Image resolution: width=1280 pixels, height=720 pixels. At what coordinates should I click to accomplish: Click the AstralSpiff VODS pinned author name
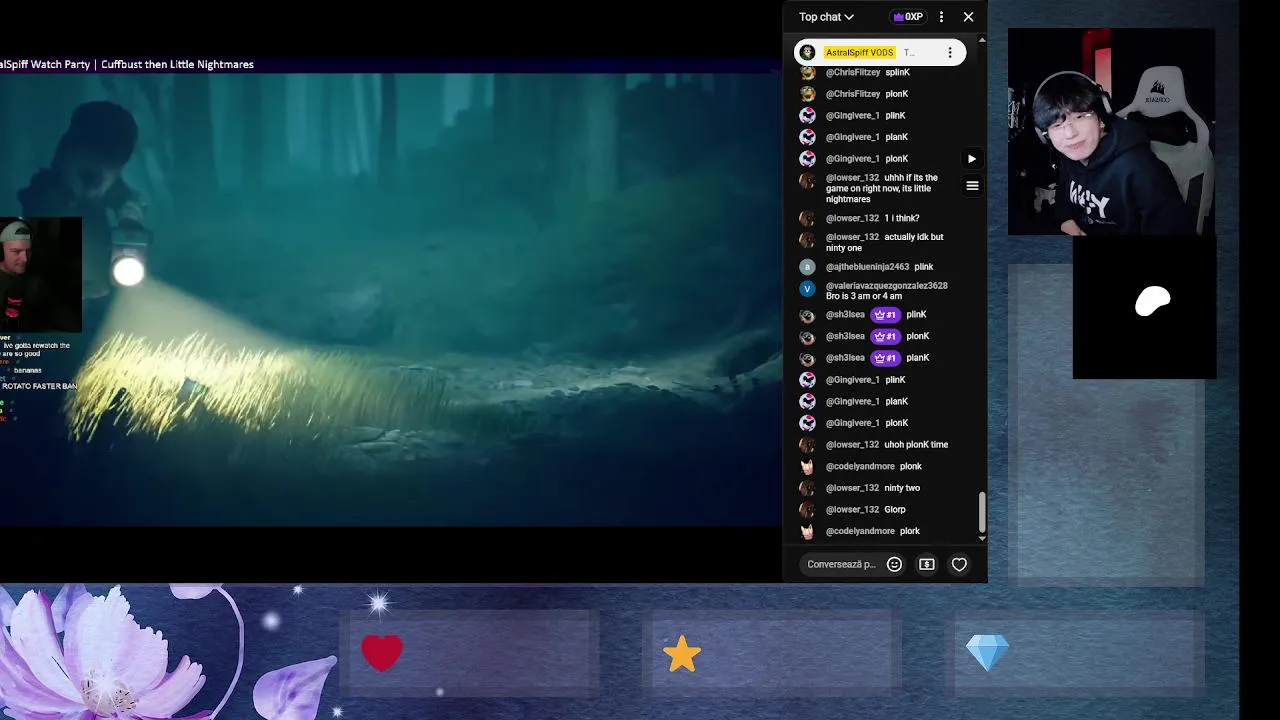[860, 52]
